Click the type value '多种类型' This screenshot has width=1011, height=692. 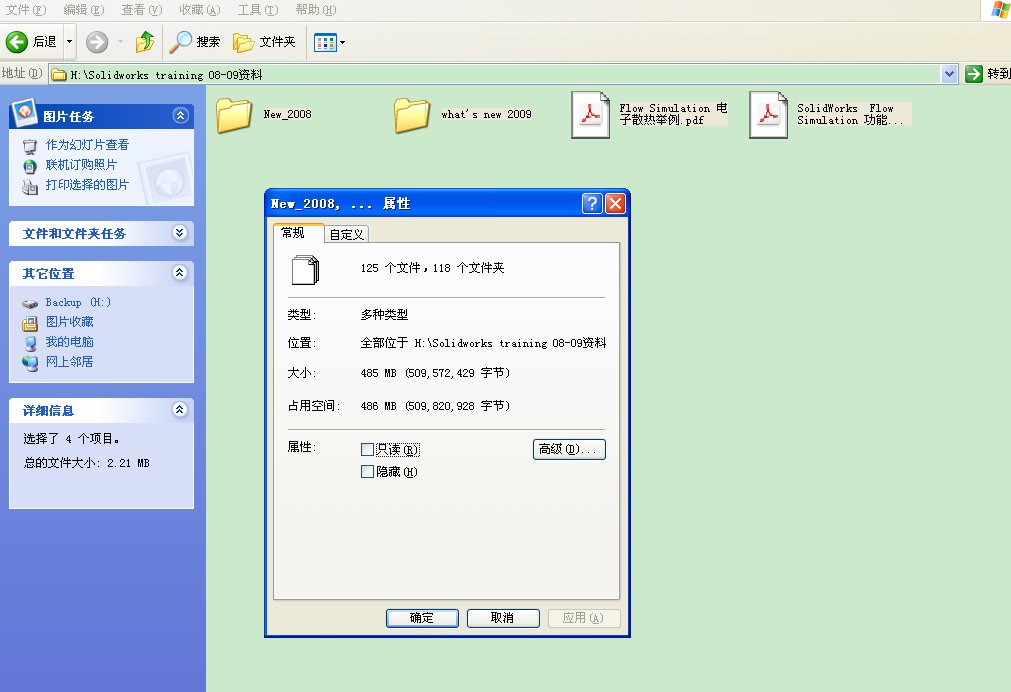[384, 315]
